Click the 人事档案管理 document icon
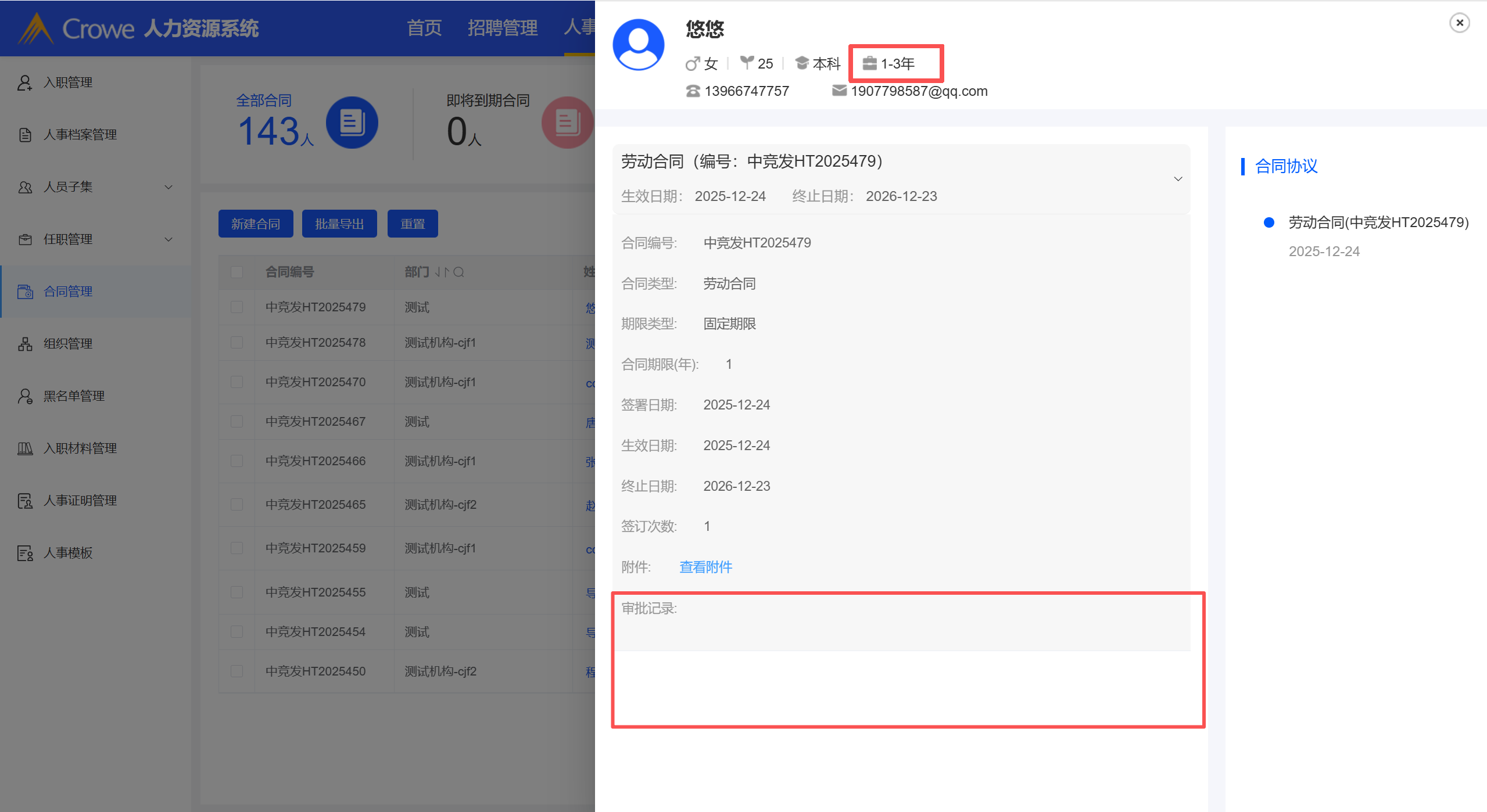This screenshot has width=1487, height=812. 24,135
